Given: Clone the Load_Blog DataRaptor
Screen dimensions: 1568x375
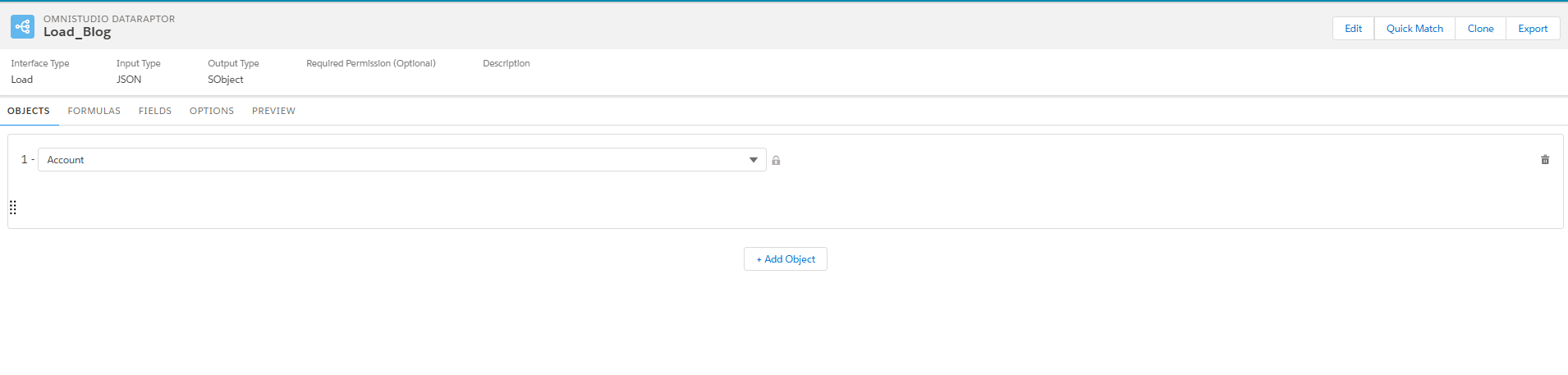Looking at the screenshot, I should [x=1480, y=29].
